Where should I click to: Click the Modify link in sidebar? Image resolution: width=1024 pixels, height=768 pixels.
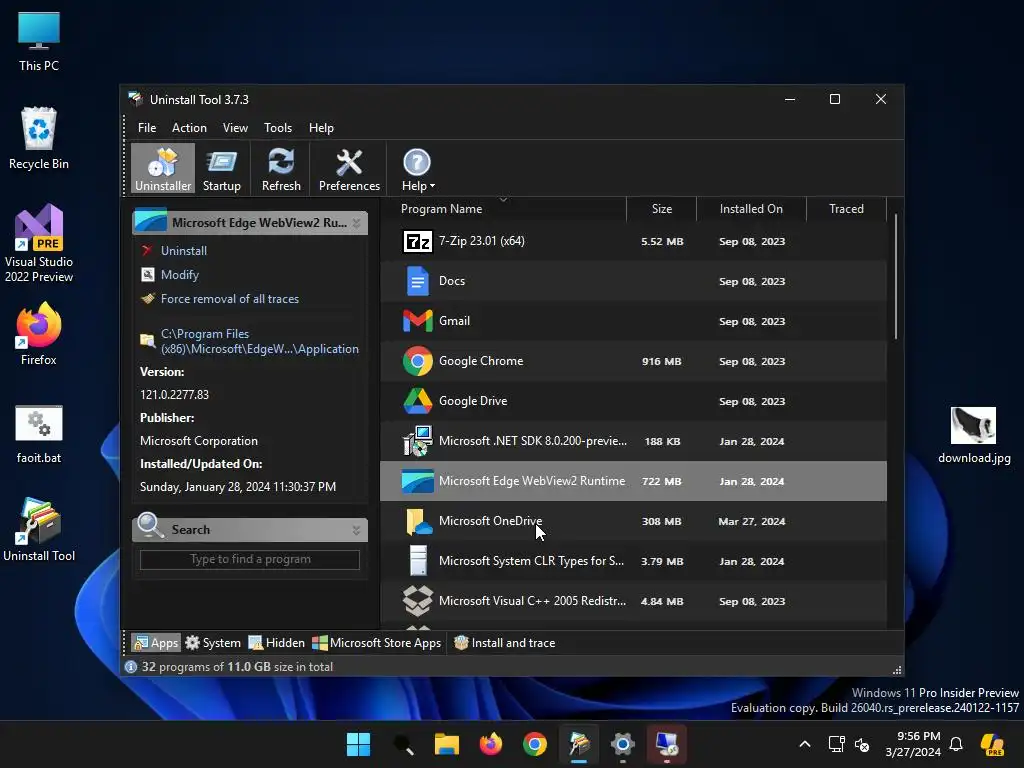click(180, 275)
